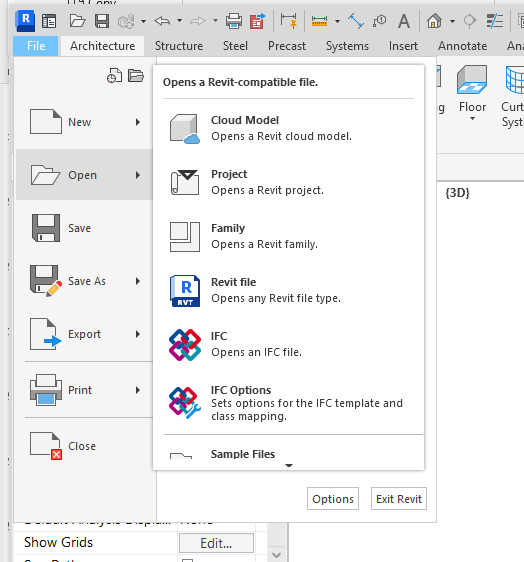Expand the Export submenu
524x562 pixels.
85,334
